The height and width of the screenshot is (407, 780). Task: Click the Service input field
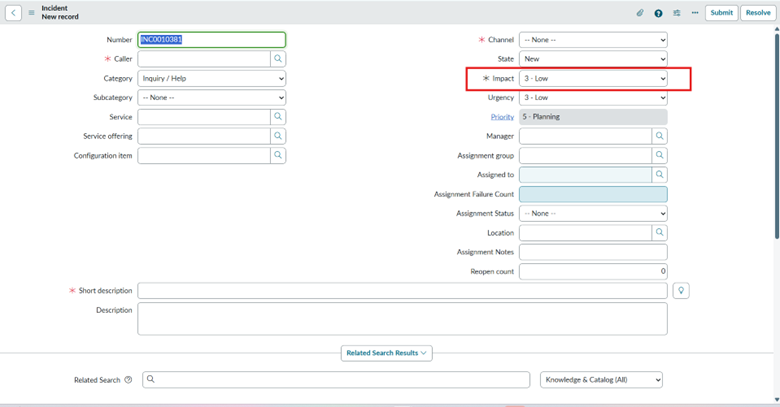click(x=204, y=116)
